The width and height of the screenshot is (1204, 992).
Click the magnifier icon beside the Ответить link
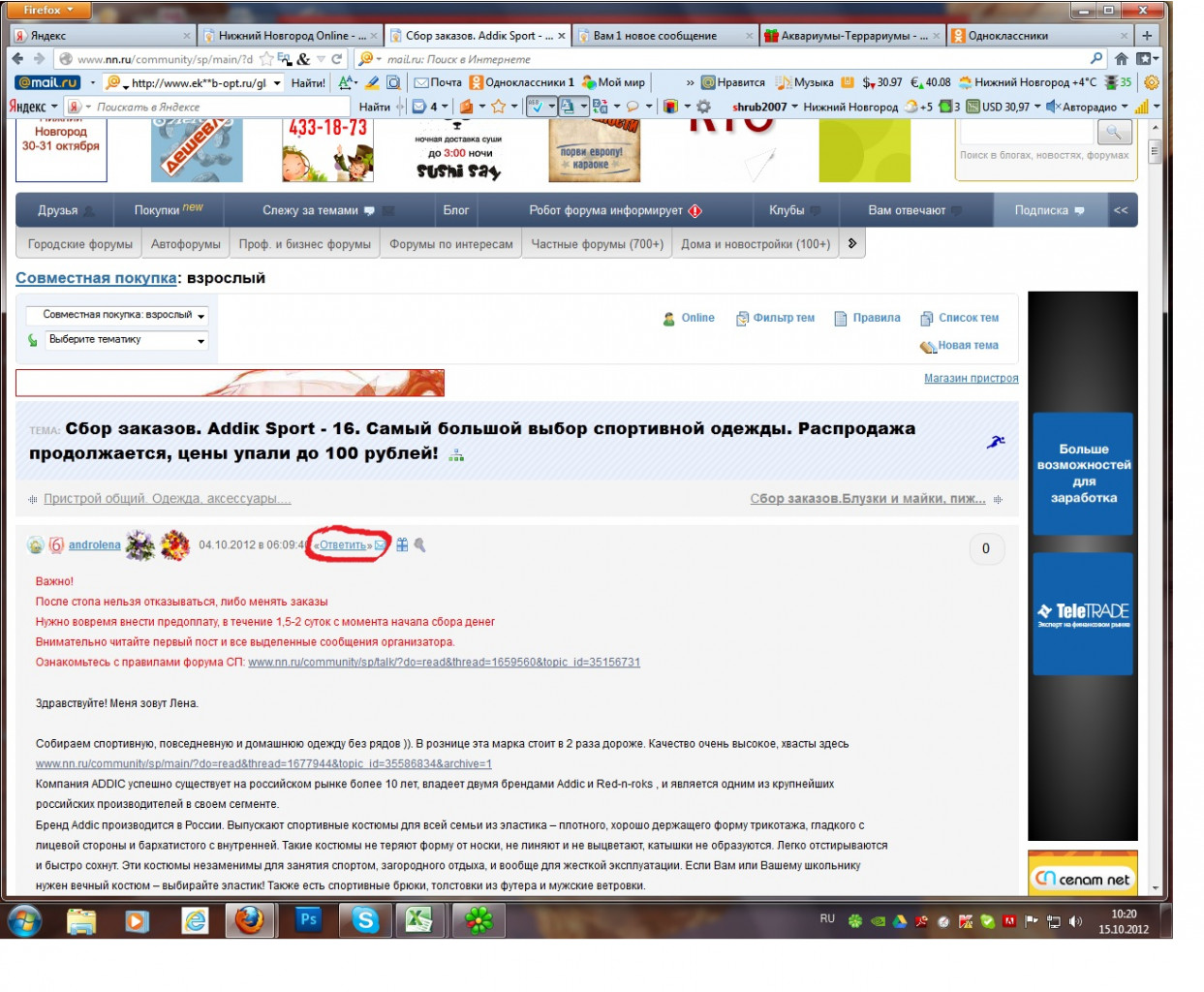[419, 545]
